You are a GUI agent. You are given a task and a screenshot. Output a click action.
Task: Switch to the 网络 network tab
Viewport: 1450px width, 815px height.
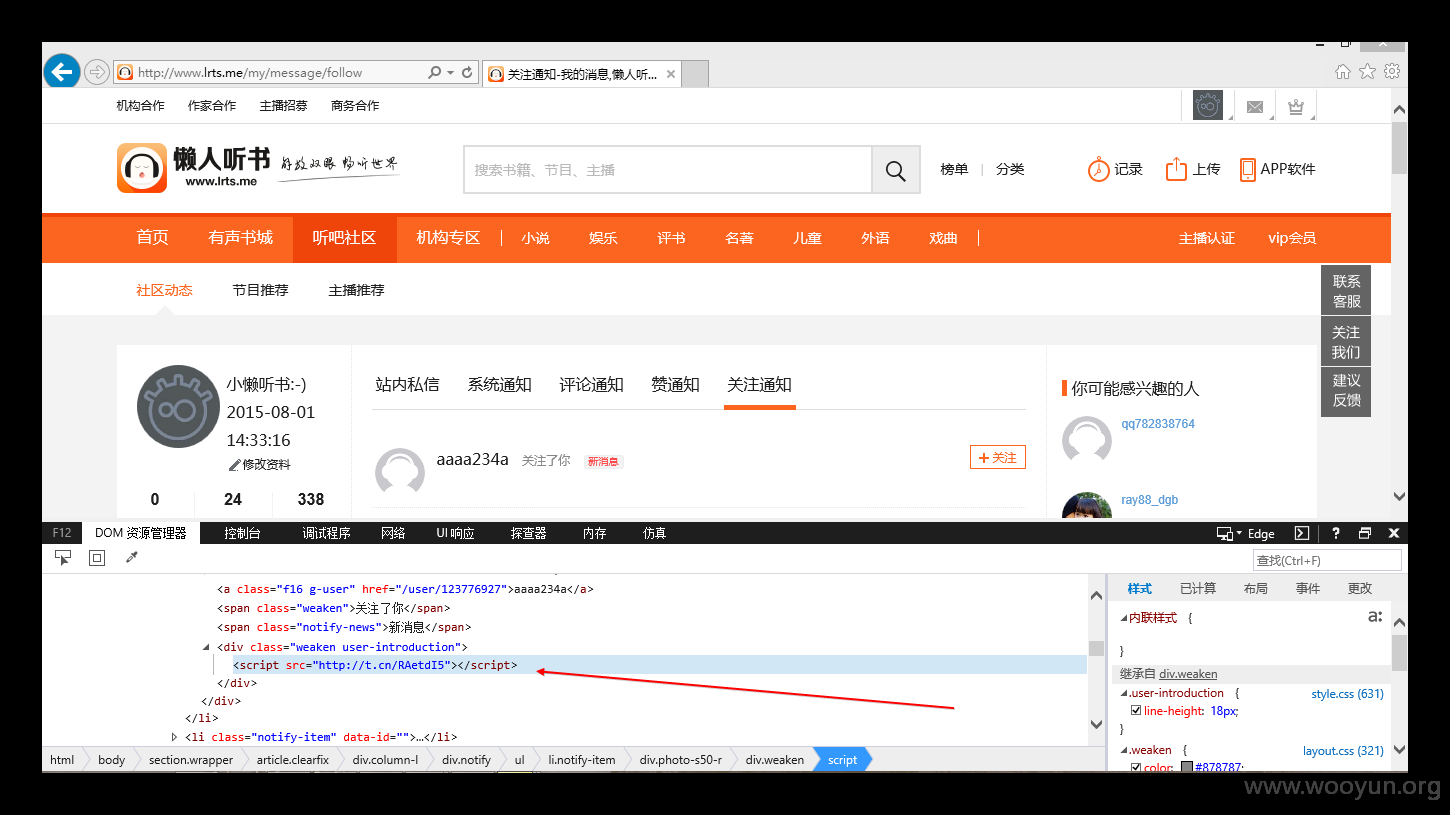pos(393,533)
